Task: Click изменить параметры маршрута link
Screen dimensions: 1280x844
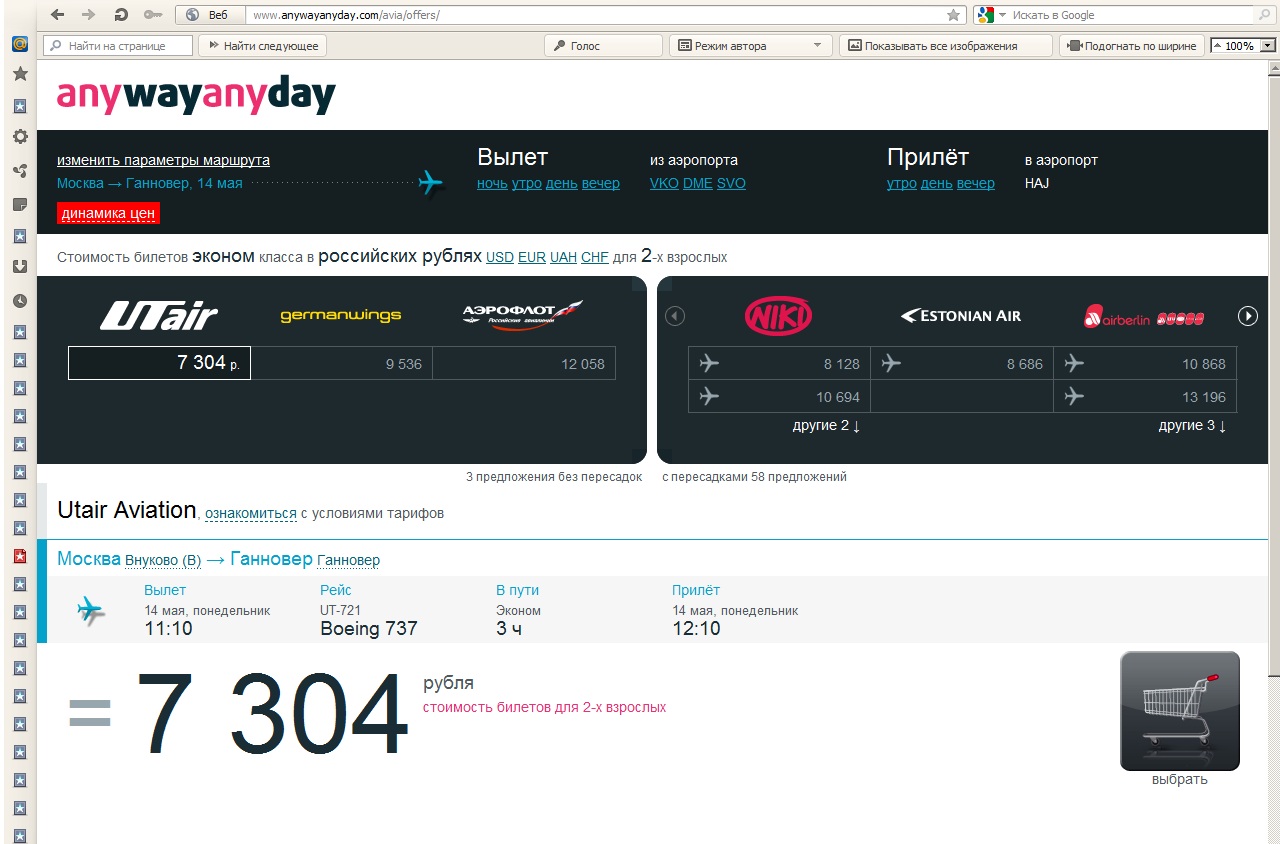Action: (163, 160)
